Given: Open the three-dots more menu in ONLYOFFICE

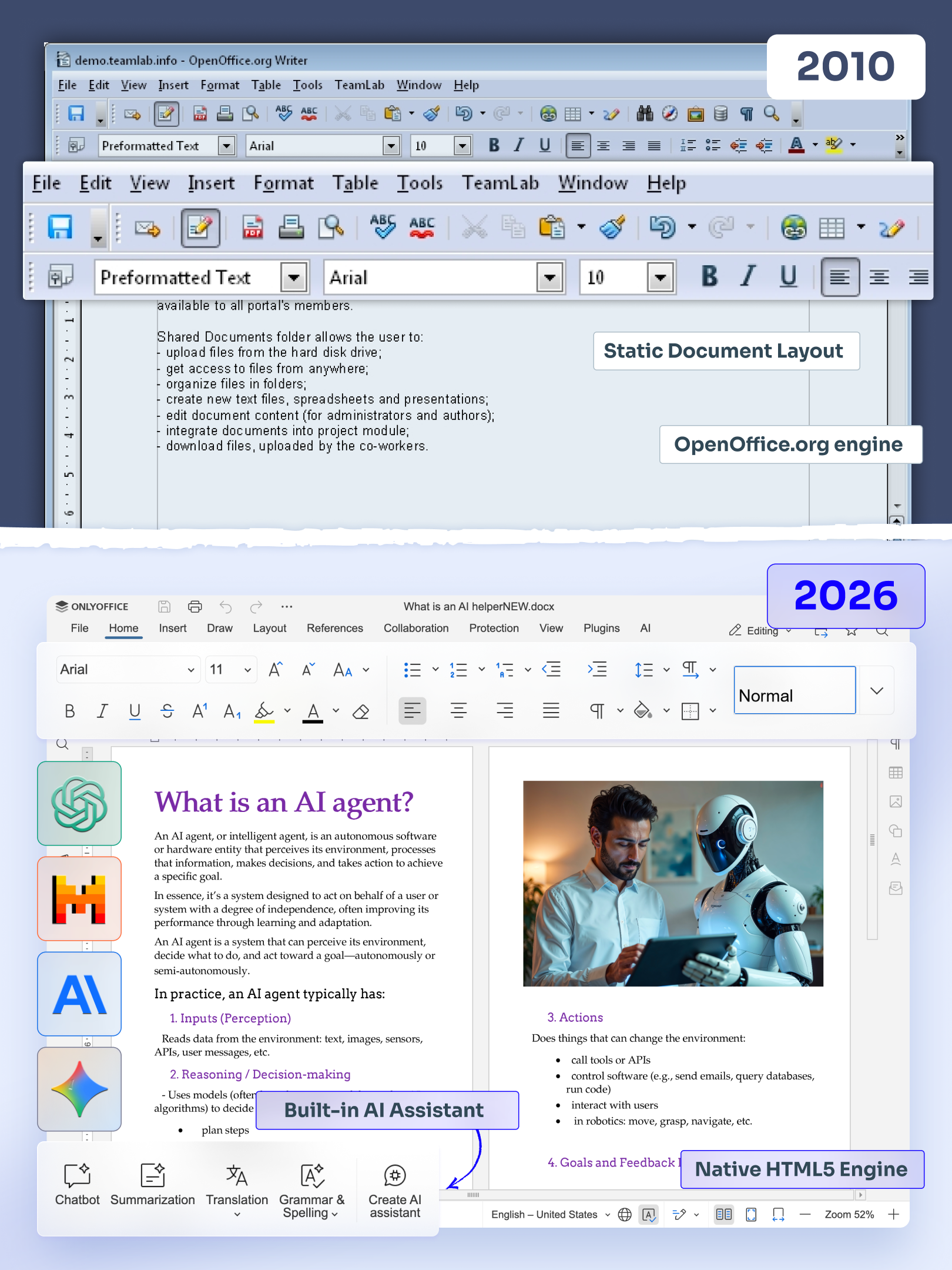Looking at the screenshot, I should click(287, 606).
